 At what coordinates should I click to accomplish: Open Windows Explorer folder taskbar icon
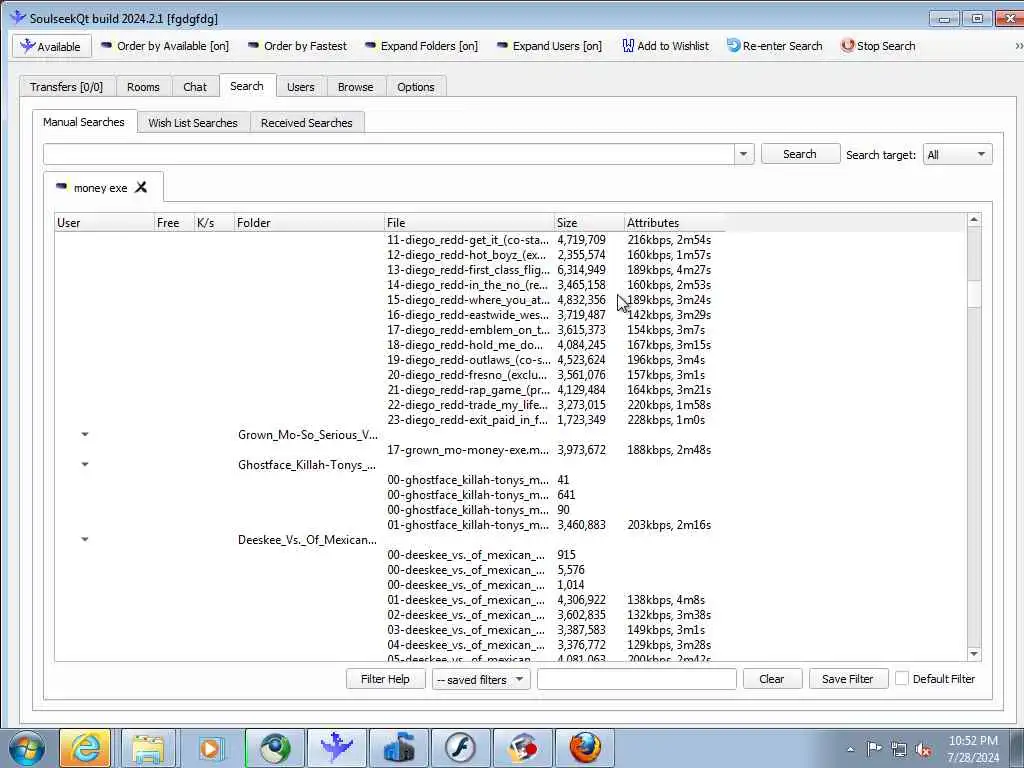click(148, 748)
